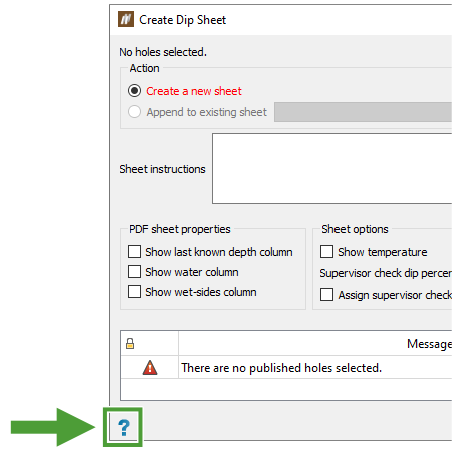453x450 pixels.
Task: Click the No holes selected label
Action: pos(163,52)
